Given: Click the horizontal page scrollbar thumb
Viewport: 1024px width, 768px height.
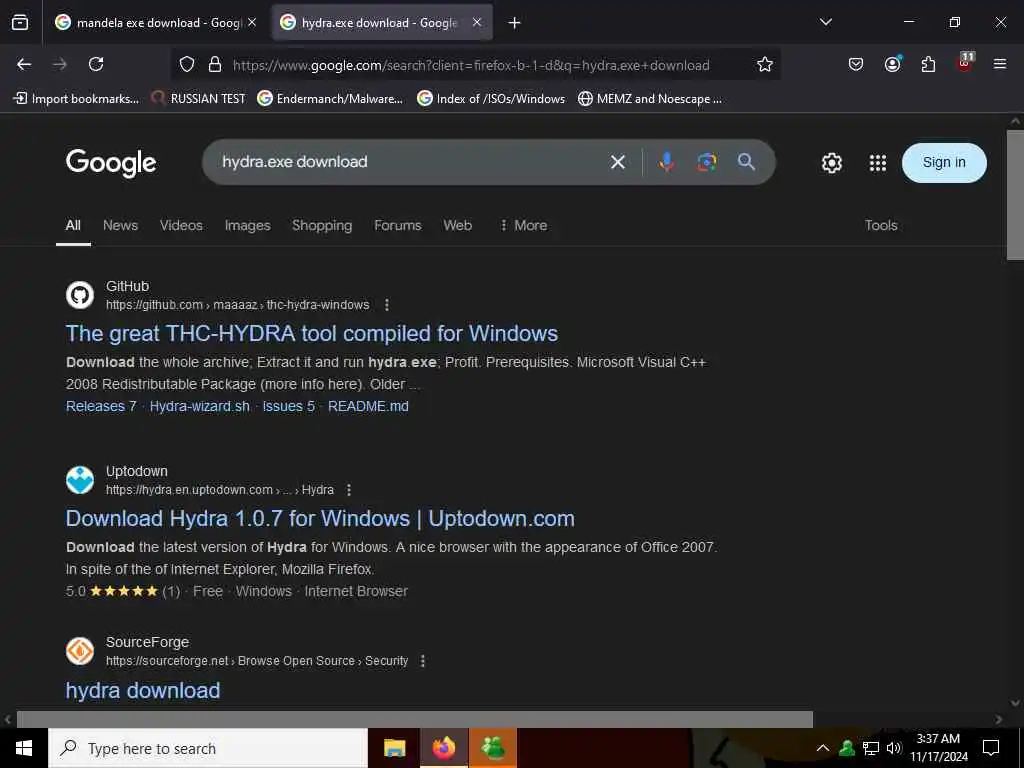Looking at the screenshot, I should 415,719.
